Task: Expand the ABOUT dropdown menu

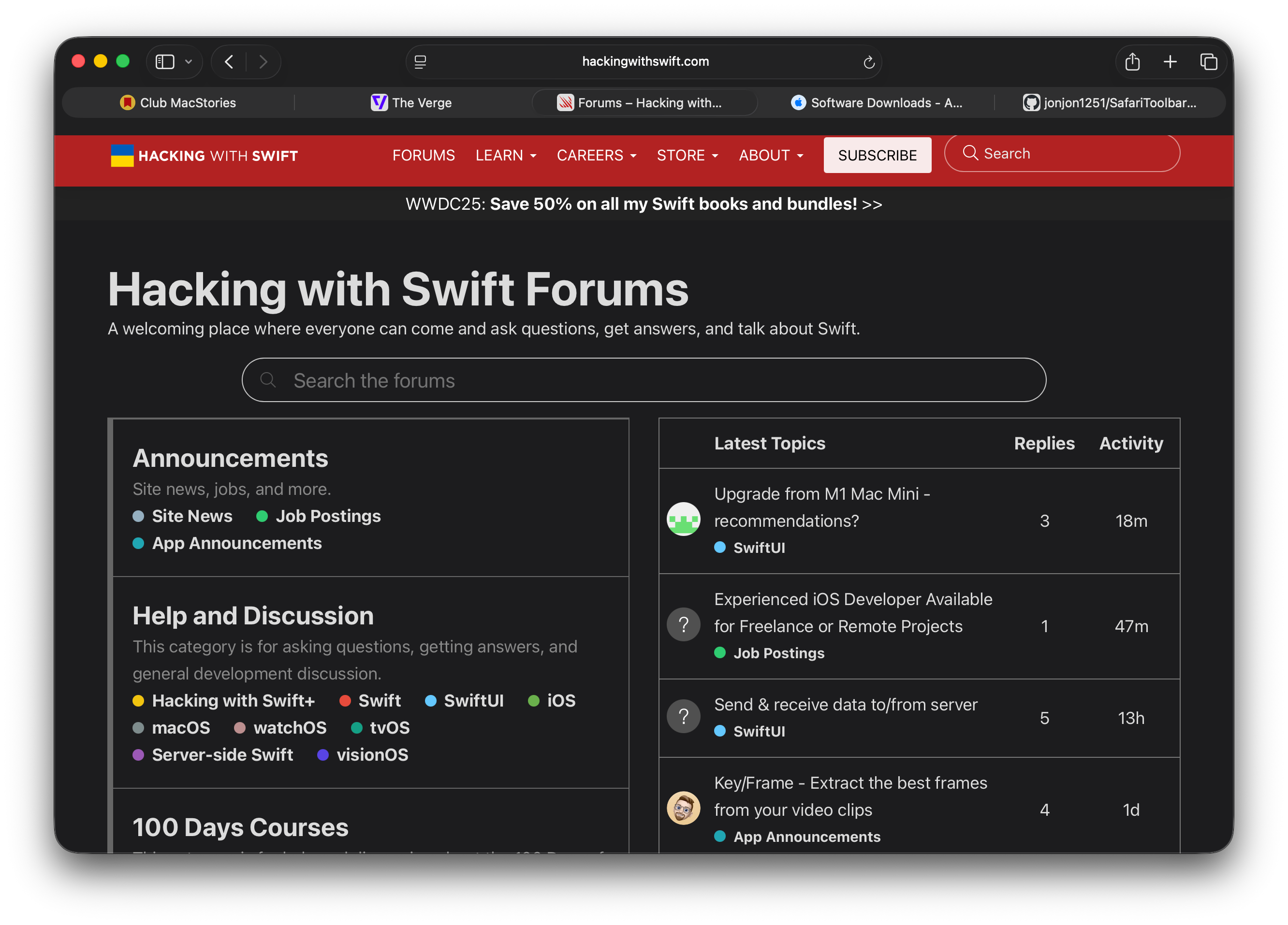Action: coord(771,155)
